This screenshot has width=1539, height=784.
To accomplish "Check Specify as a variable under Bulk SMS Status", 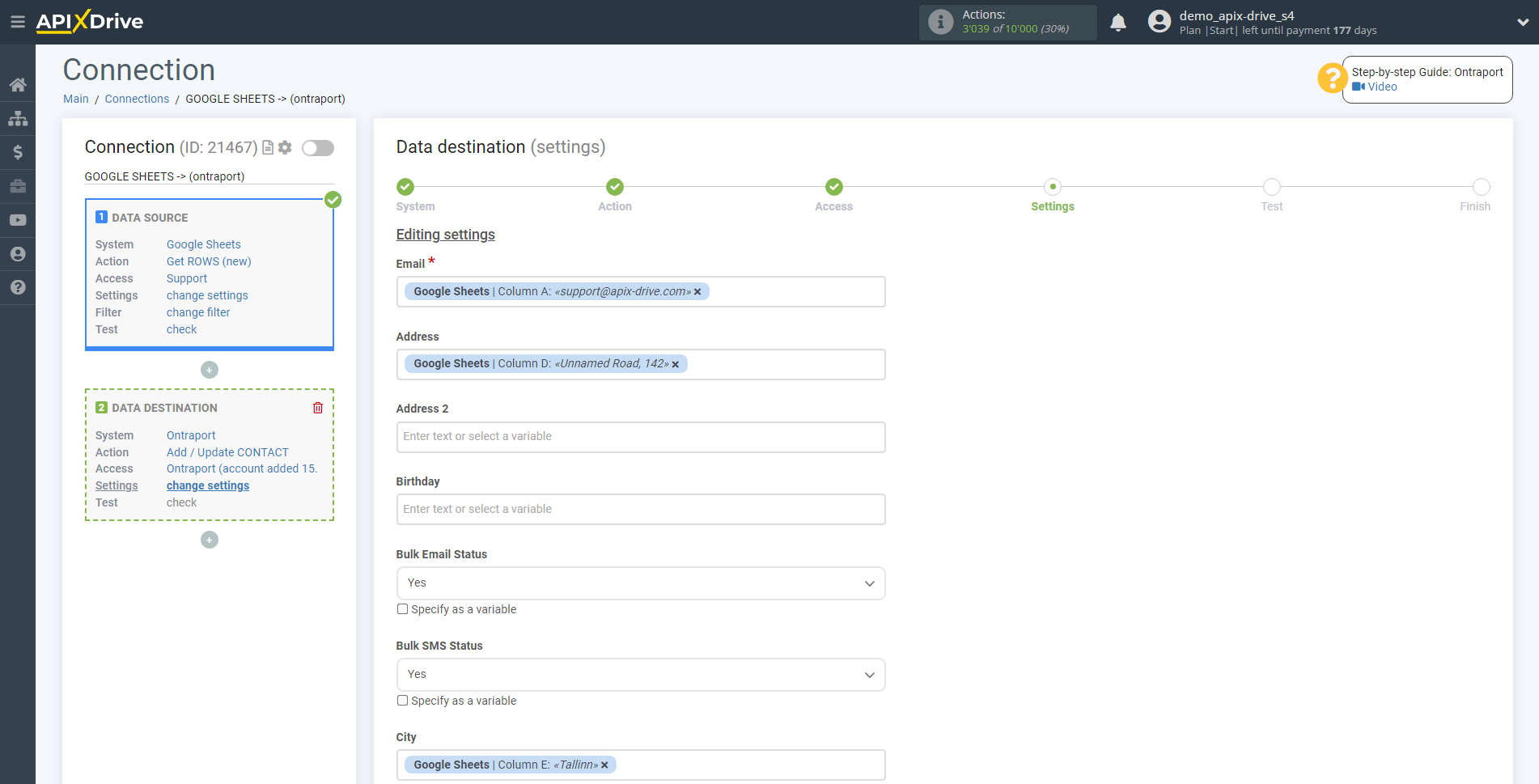I will (402, 701).
